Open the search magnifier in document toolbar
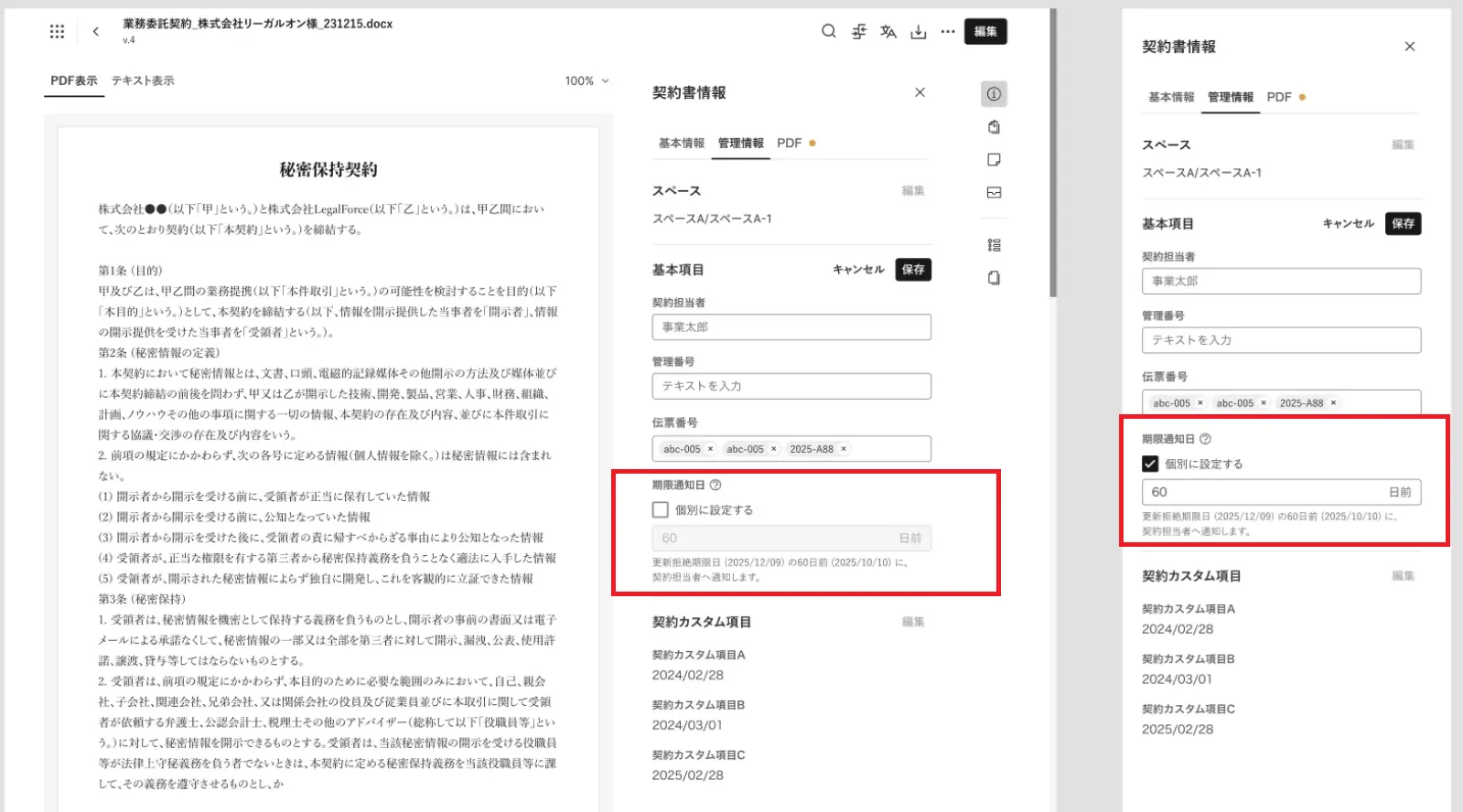The width and height of the screenshot is (1463, 812). [x=828, y=31]
